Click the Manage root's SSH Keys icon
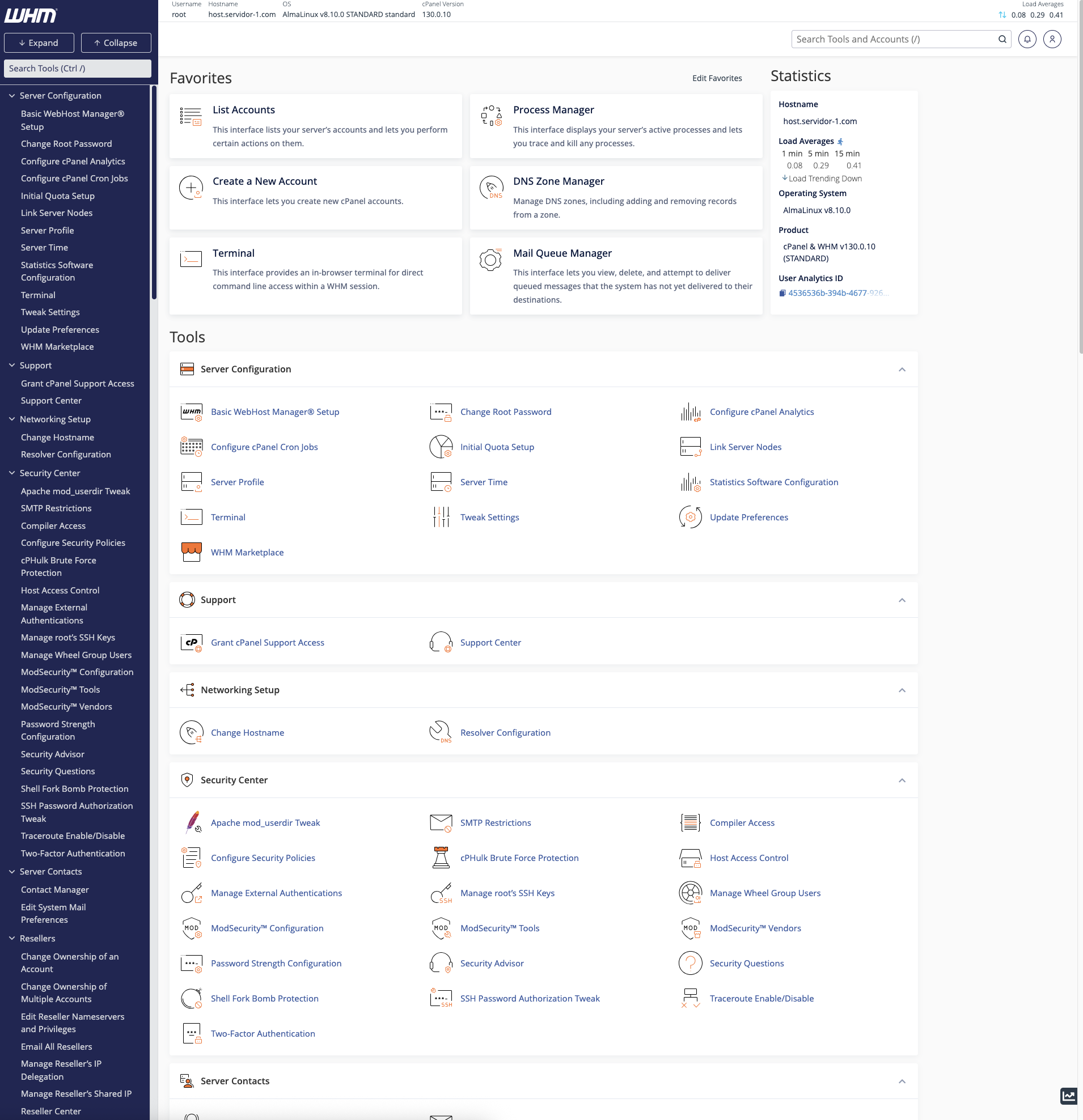Viewport: 1083px width, 1120px height. tap(441, 893)
